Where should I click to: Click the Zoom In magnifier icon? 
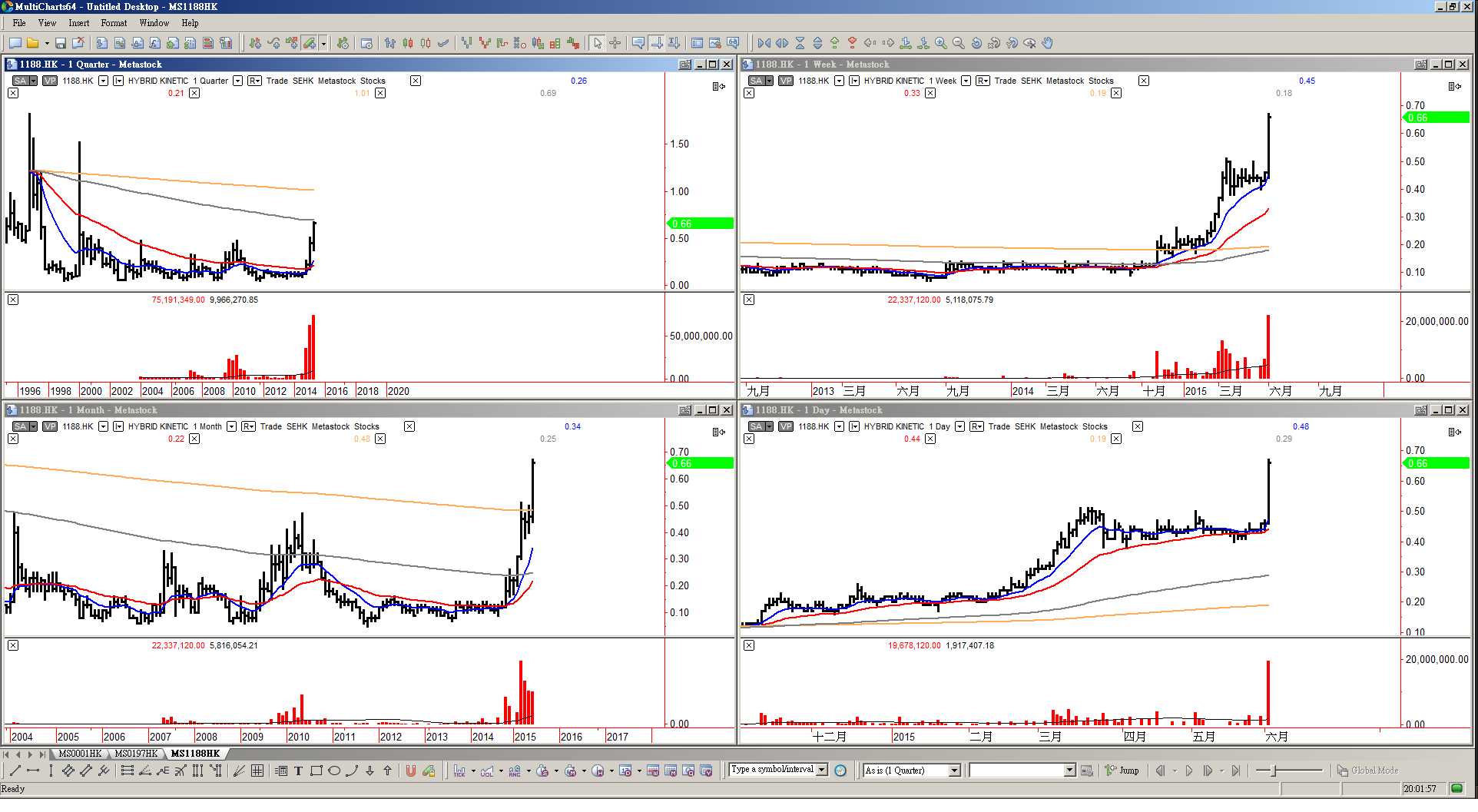[x=940, y=43]
